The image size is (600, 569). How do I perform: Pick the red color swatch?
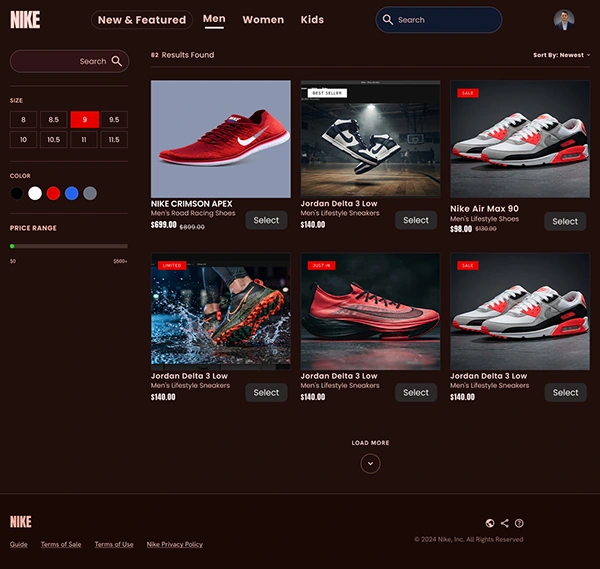point(53,193)
